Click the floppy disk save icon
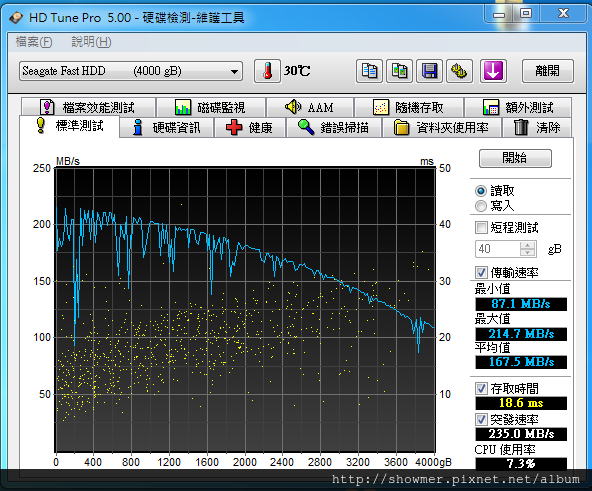 click(x=429, y=71)
